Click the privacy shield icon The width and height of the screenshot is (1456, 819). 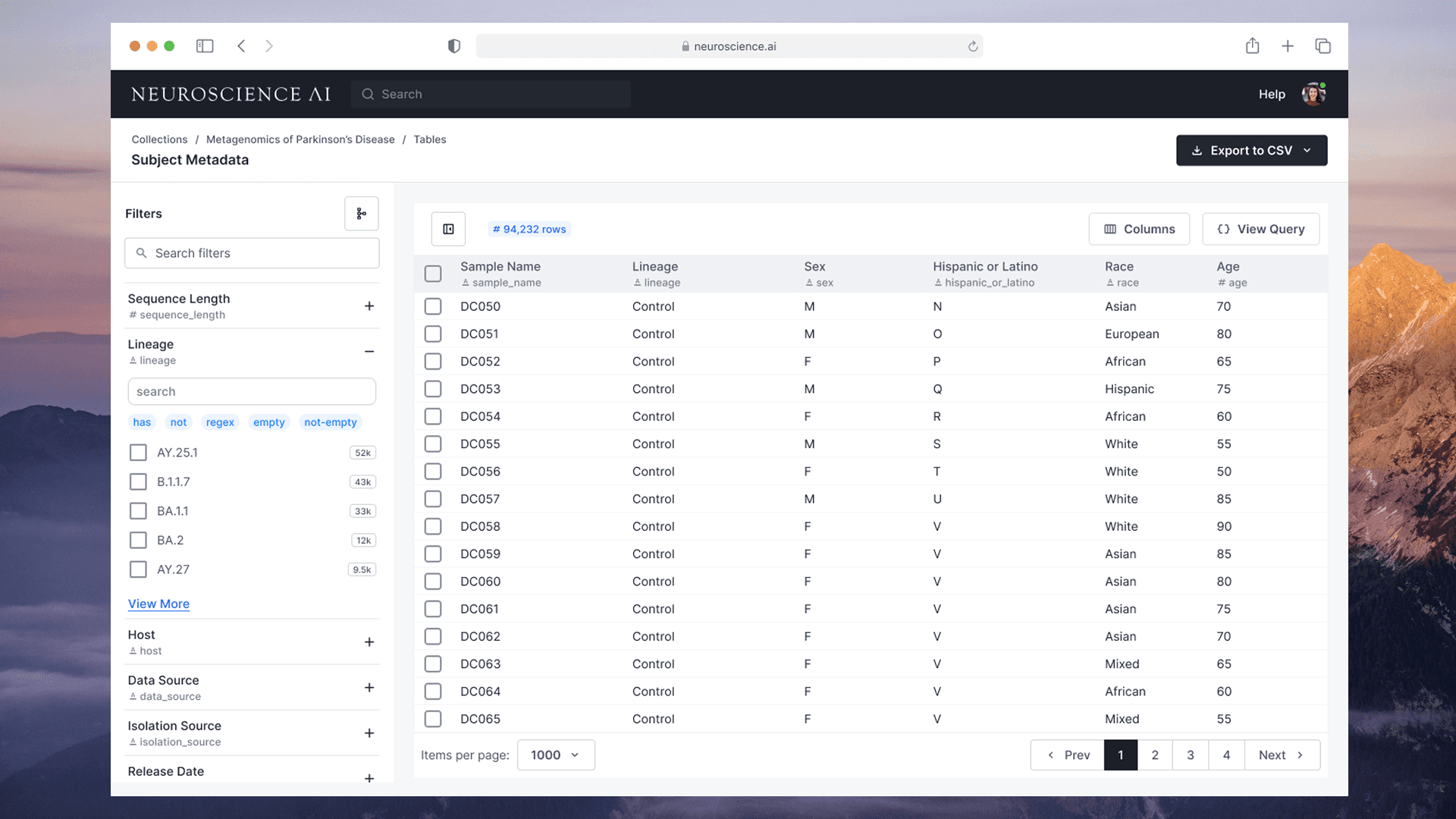(x=453, y=46)
